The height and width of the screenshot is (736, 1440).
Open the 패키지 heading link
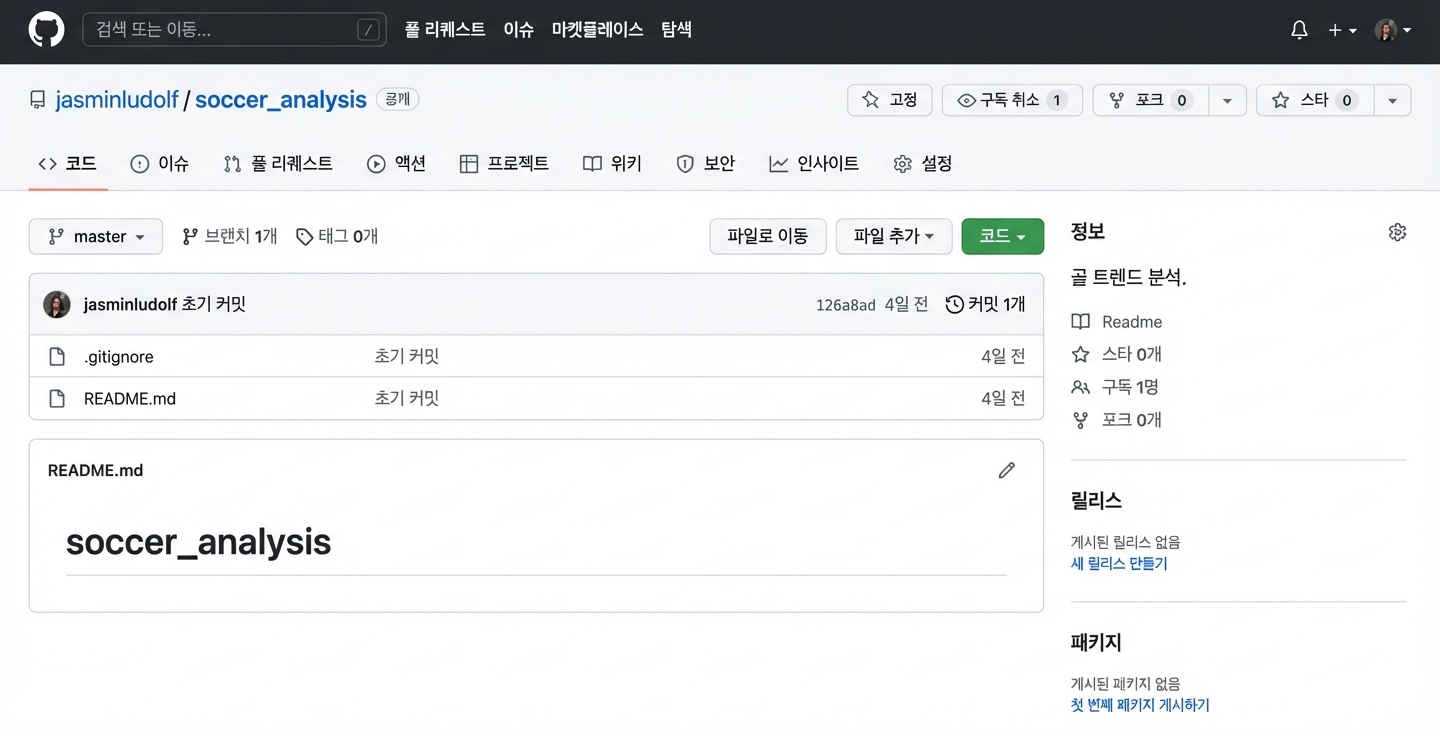pos(1096,642)
